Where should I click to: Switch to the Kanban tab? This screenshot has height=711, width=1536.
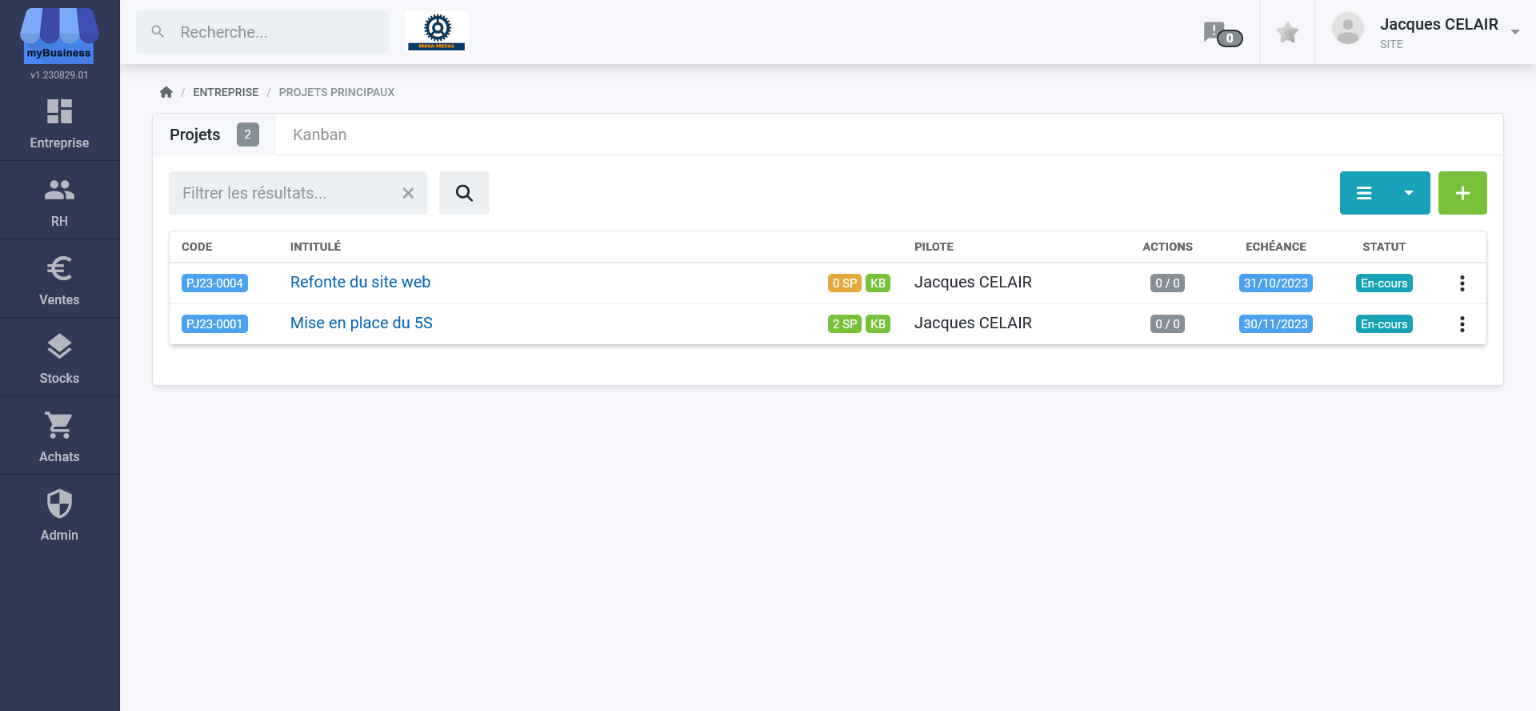[x=320, y=134]
